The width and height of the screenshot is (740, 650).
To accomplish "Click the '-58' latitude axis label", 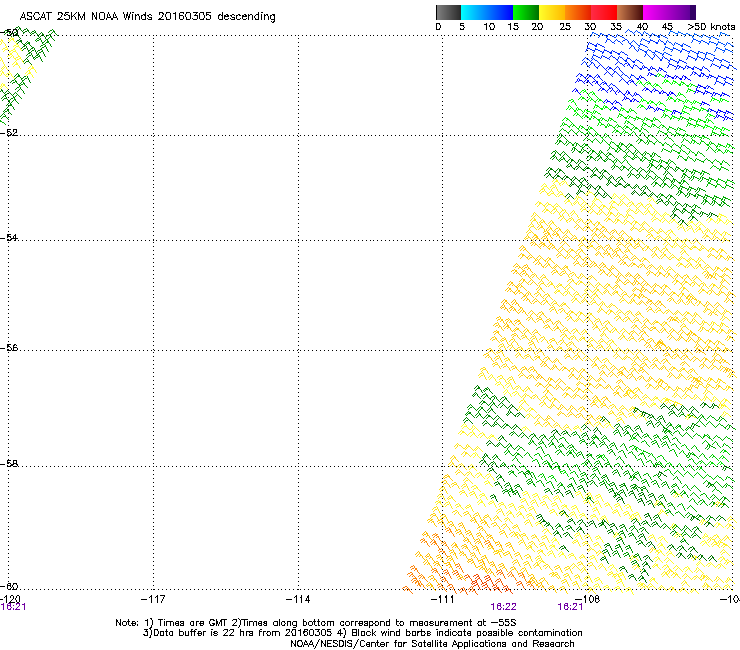I will point(9,464).
